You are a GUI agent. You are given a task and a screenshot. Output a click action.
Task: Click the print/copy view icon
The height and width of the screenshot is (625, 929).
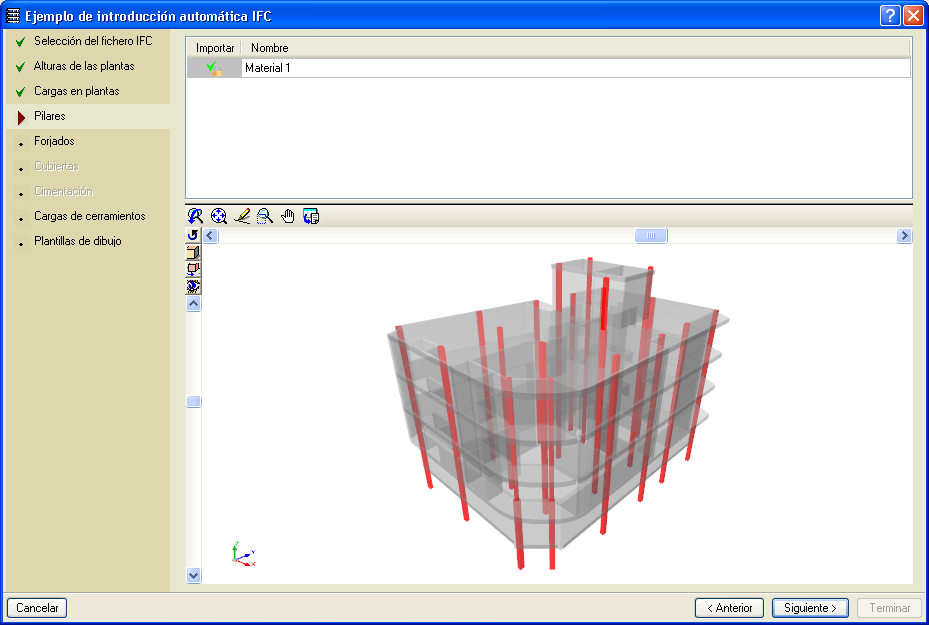point(311,216)
